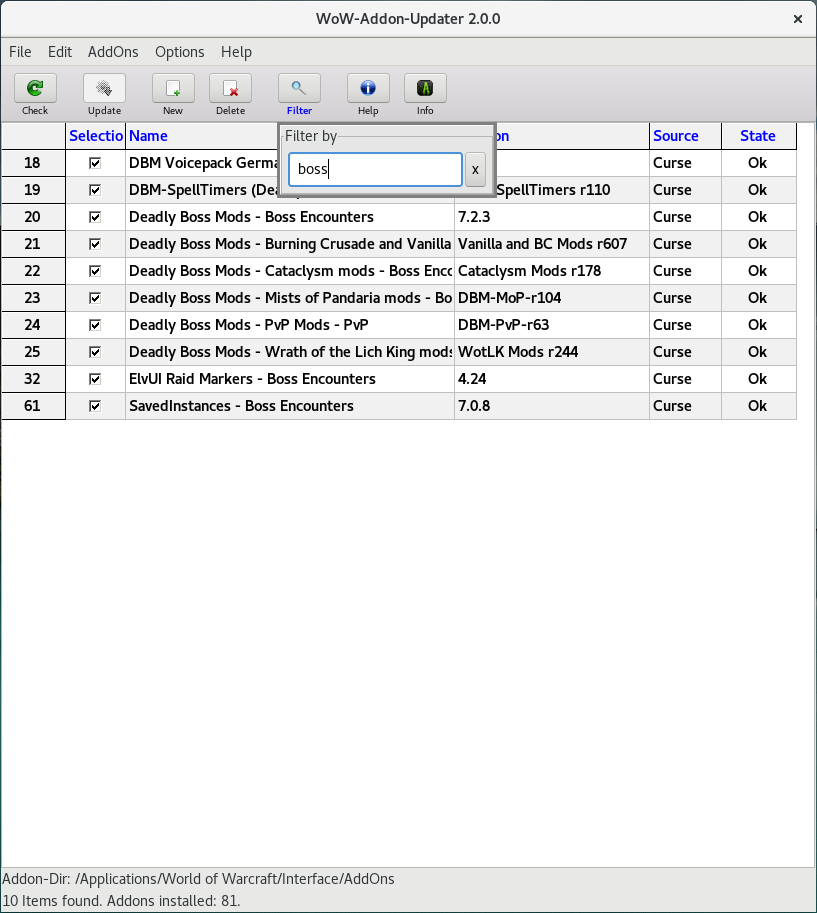Toggle checkbox for SavedInstances row
817x913 pixels.
(x=95, y=406)
